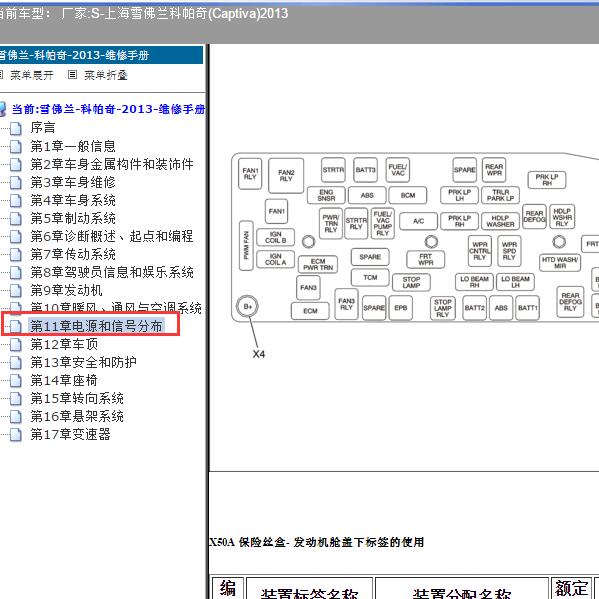Image resolution: width=599 pixels, height=599 pixels.
Task: Click the page icon beside 第4章车身系统
Action: [16, 201]
